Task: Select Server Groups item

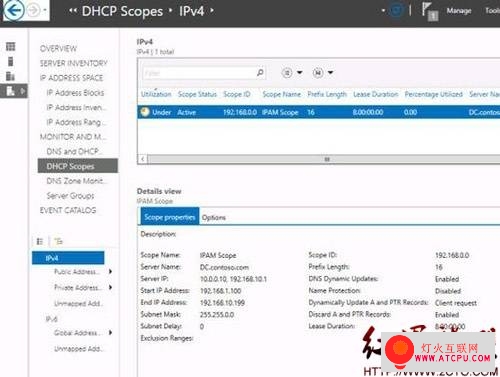Action: 70,196
